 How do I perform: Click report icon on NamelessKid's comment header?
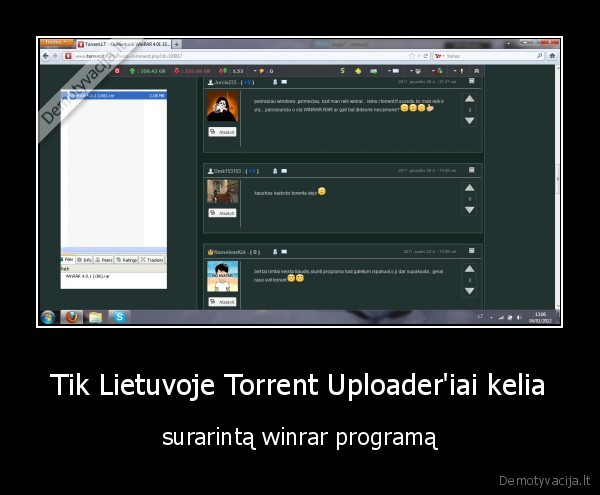[x=471, y=251]
